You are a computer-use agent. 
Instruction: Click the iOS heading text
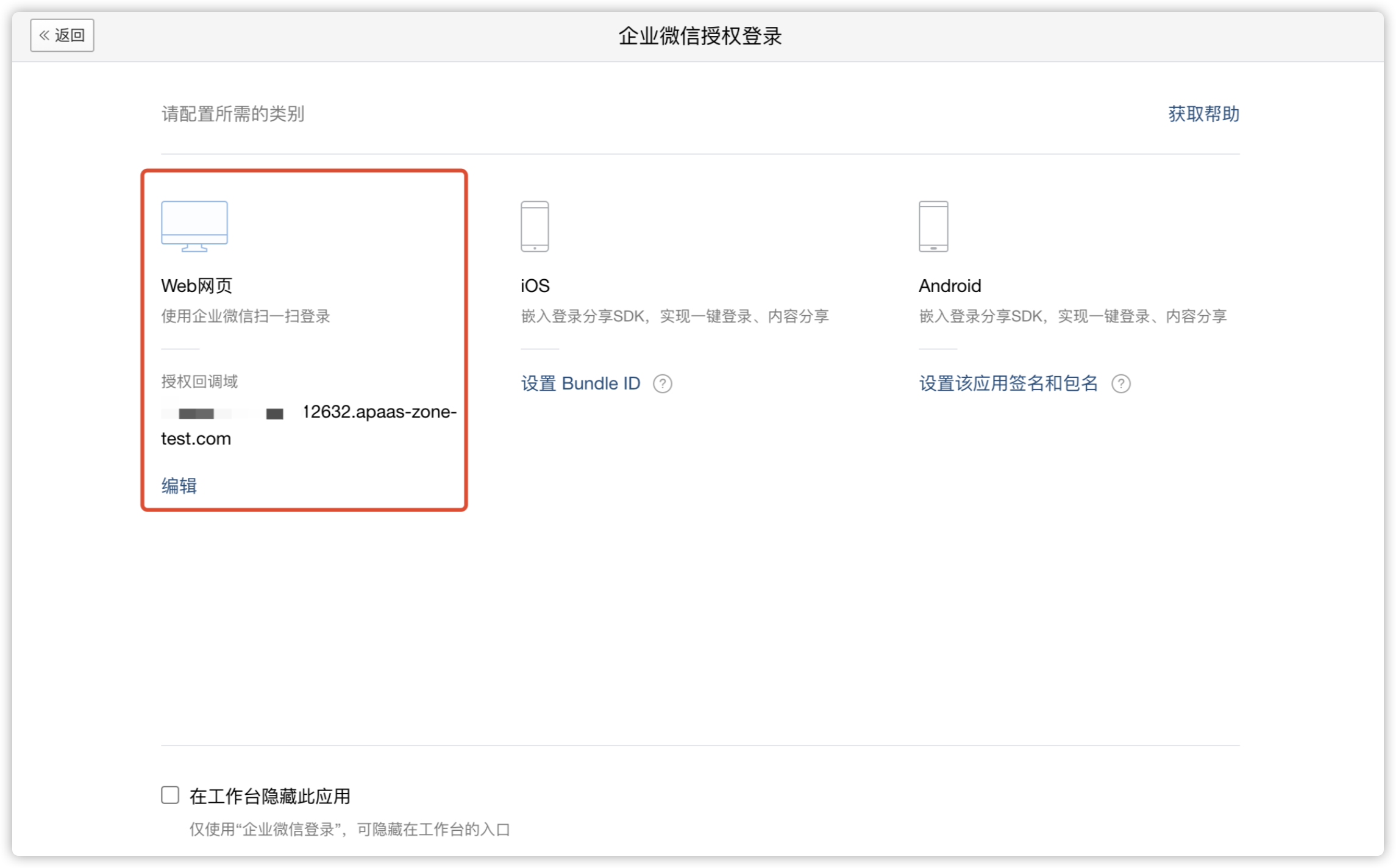(535, 285)
